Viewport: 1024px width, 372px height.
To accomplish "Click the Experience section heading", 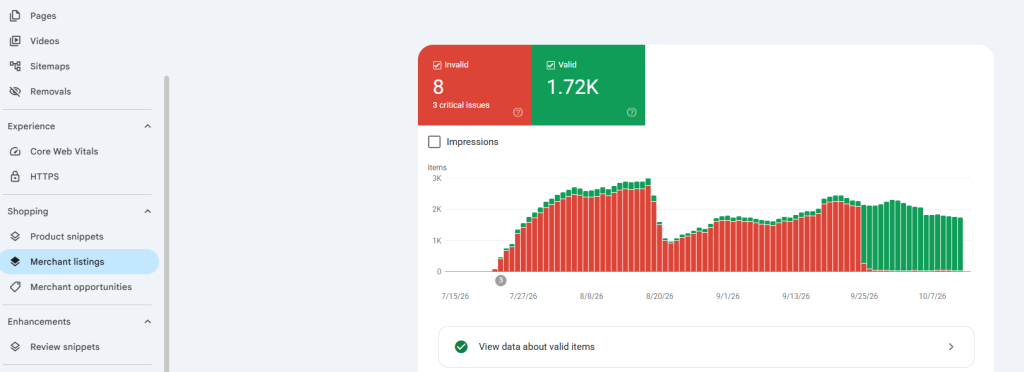I will pos(31,126).
